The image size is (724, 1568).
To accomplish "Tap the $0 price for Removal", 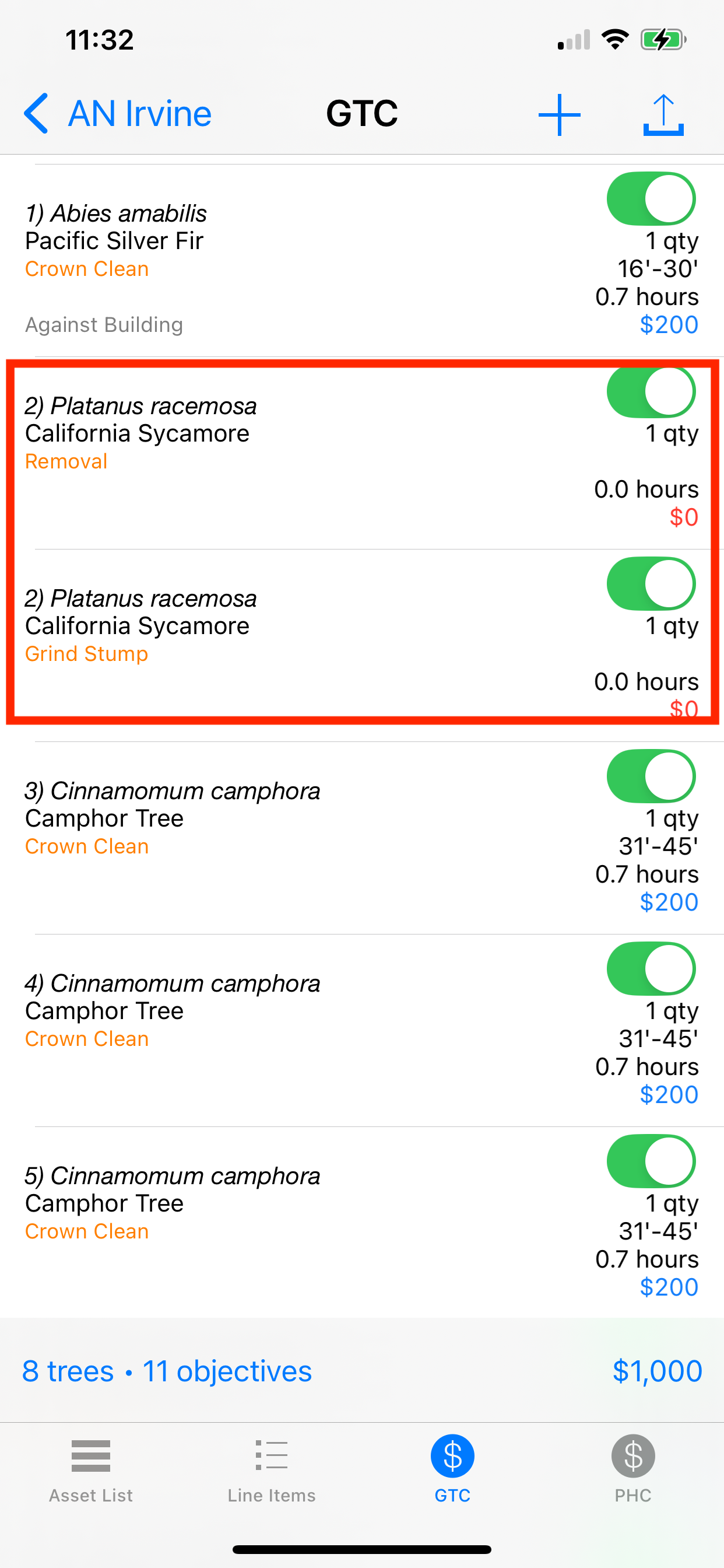I will 683,517.
